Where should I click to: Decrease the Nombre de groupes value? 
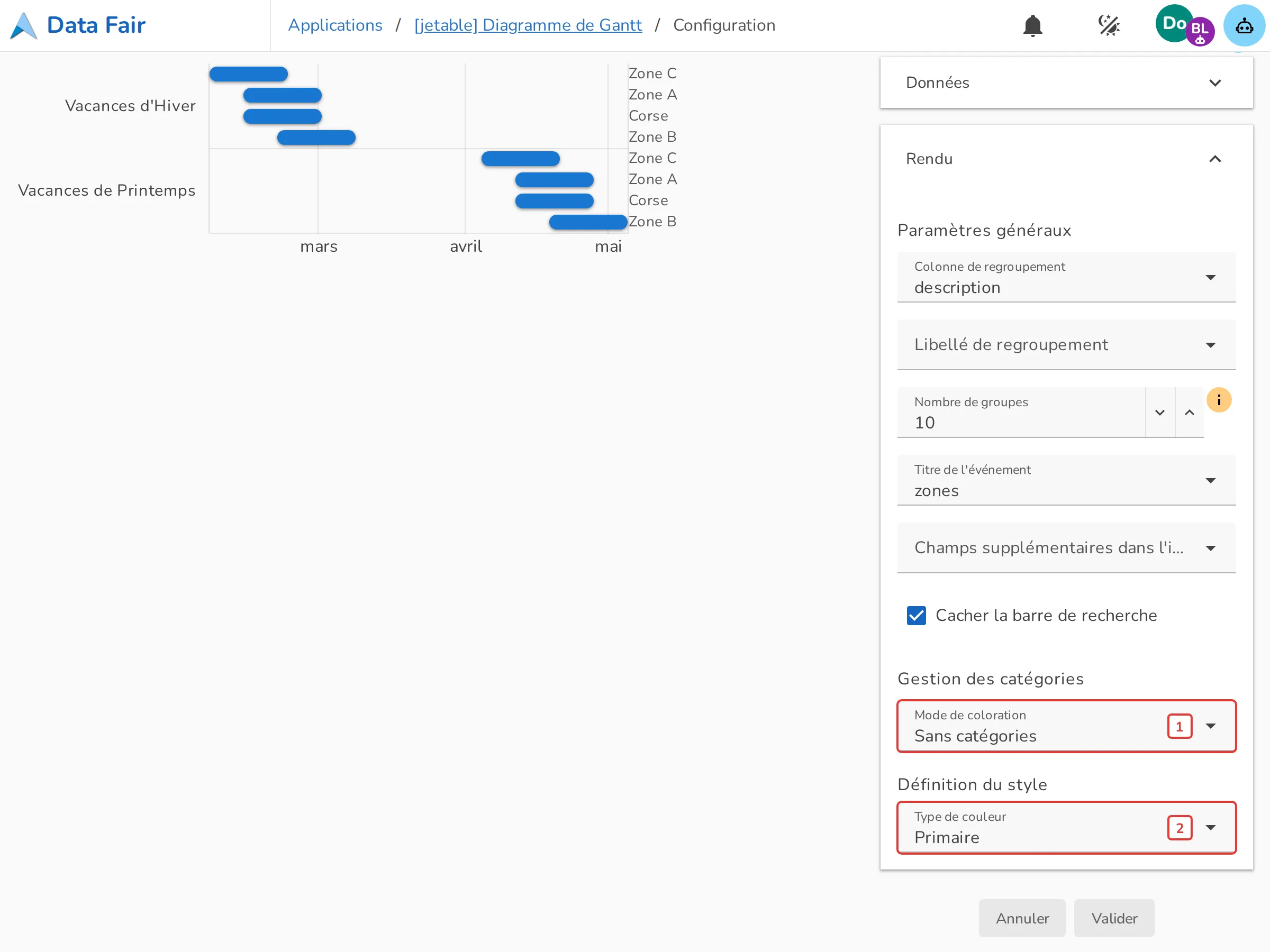1160,413
